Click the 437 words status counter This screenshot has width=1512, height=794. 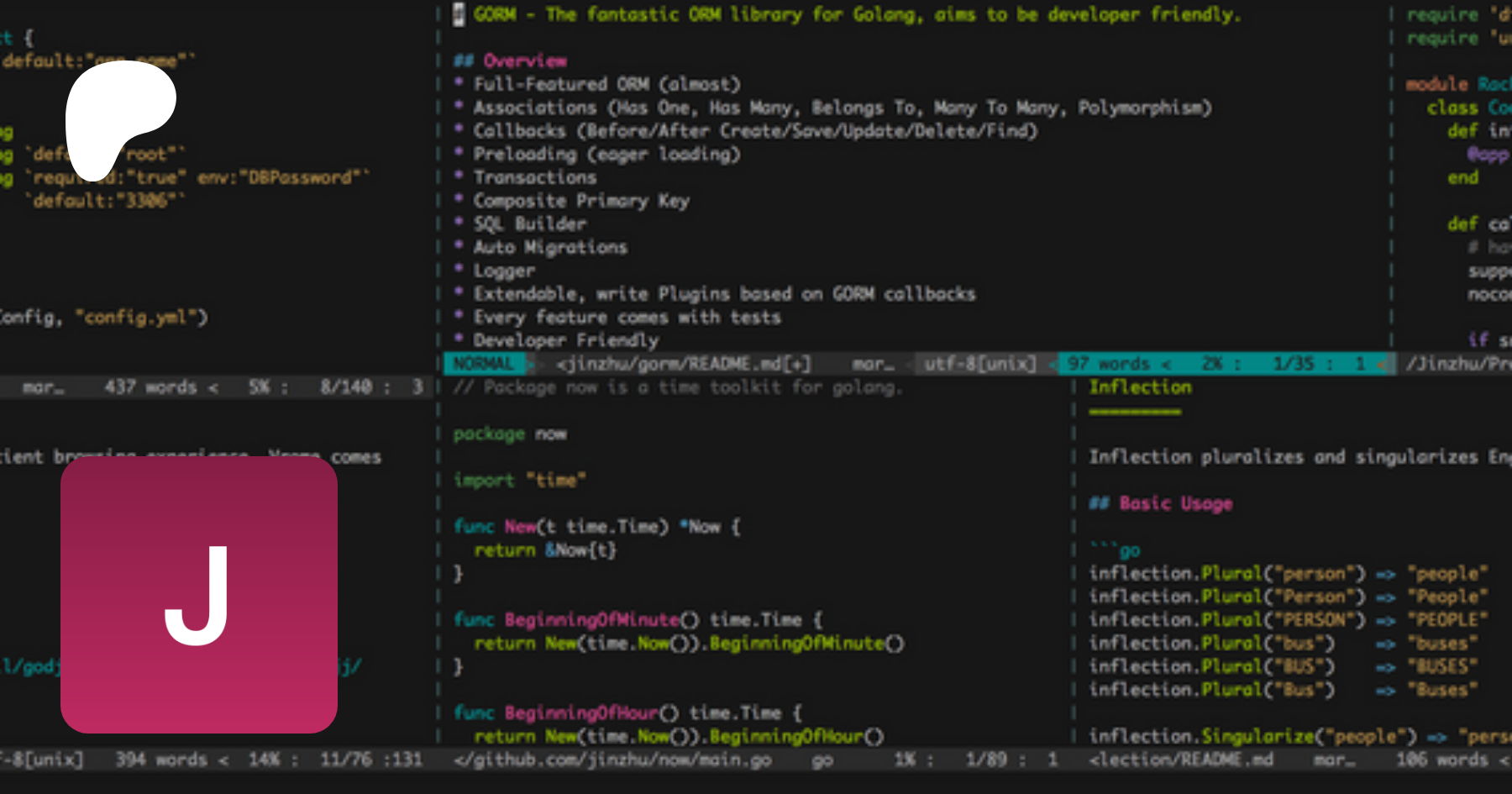tap(150, 387)
